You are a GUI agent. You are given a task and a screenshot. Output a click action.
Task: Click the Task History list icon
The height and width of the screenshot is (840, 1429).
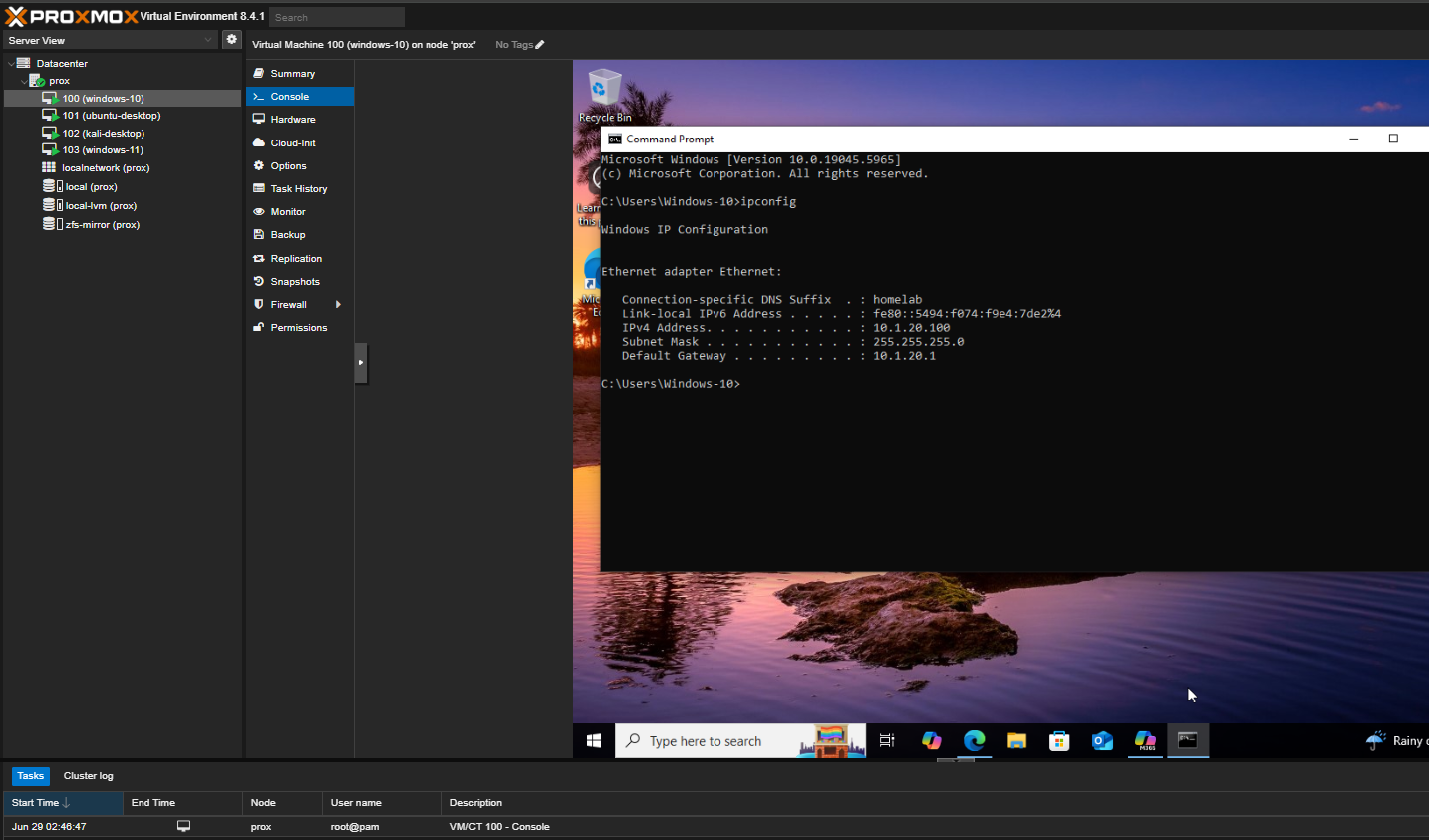[x=260, y=188]
